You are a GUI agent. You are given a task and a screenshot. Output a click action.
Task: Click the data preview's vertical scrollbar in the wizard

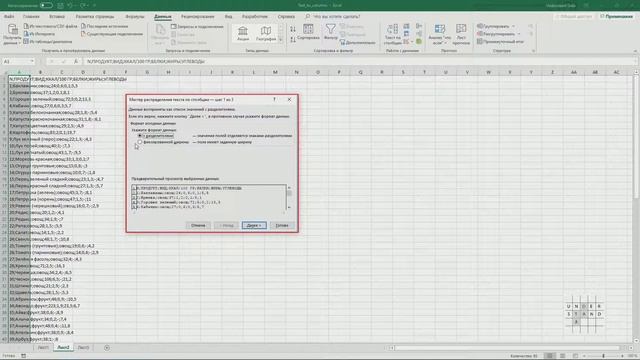pyautogui.click(x=289, y=198)
